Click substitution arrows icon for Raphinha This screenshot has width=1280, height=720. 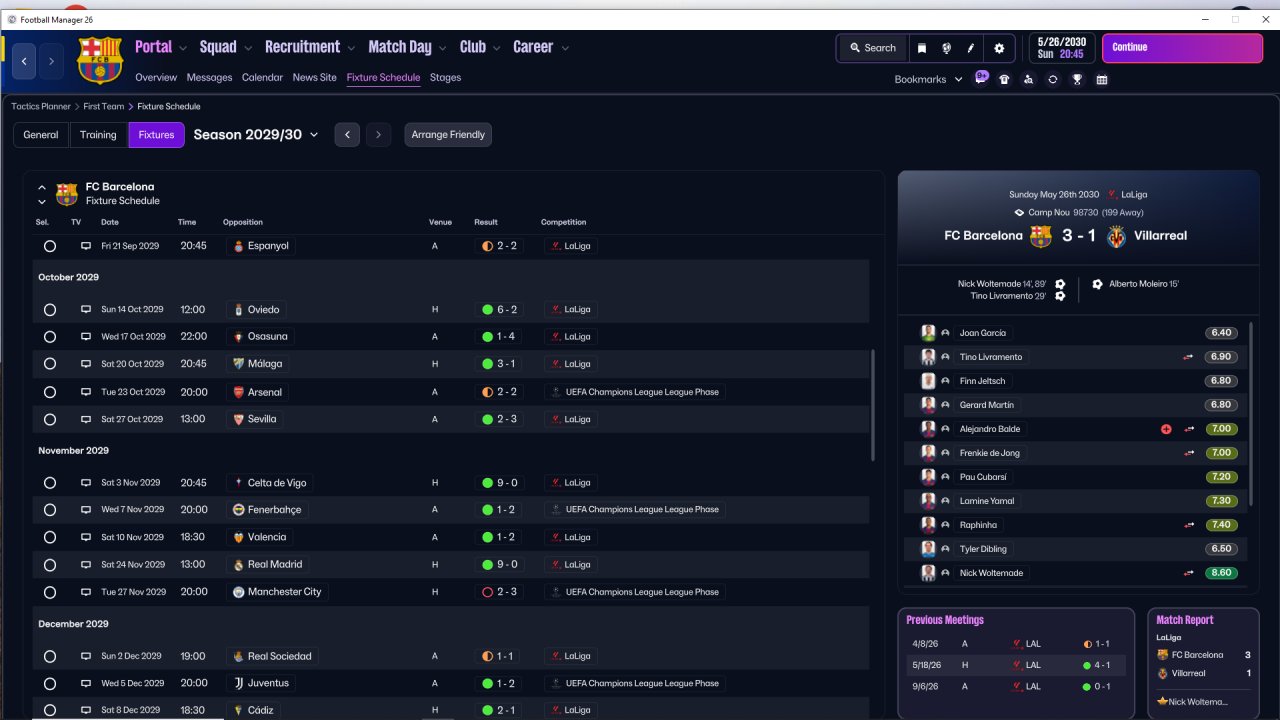click(x=1189, y=525)
